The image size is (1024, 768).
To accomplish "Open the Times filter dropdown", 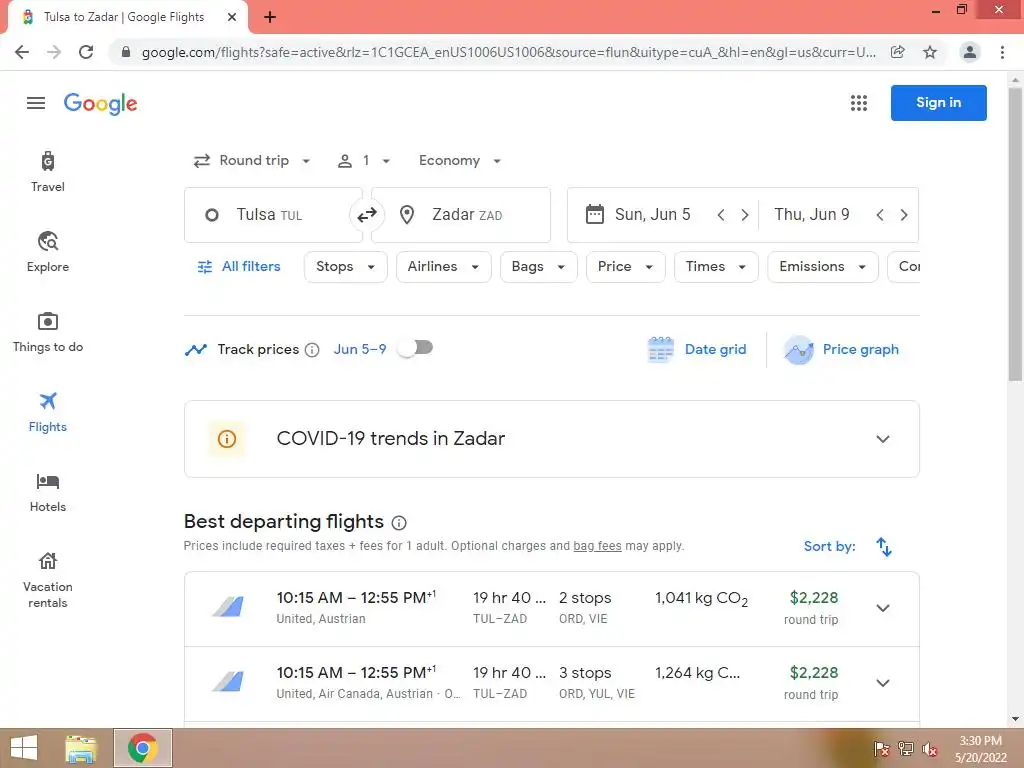I will 716,266.
